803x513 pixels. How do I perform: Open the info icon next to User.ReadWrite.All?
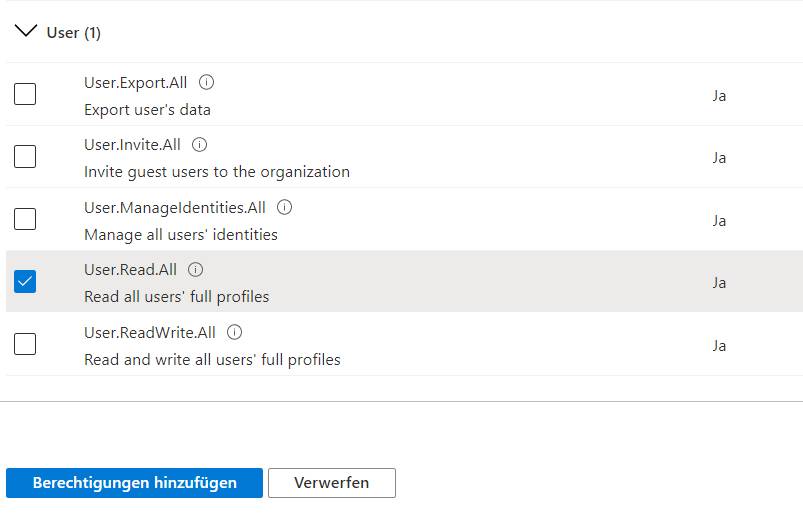click(234, 332)
